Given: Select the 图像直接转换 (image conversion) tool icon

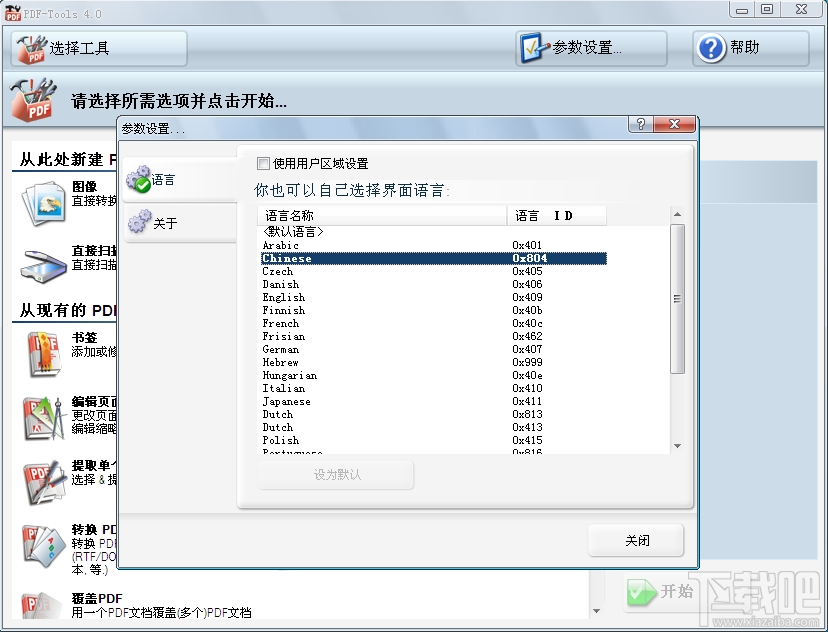Looking at the screenshot, I should tap(42, 205).
